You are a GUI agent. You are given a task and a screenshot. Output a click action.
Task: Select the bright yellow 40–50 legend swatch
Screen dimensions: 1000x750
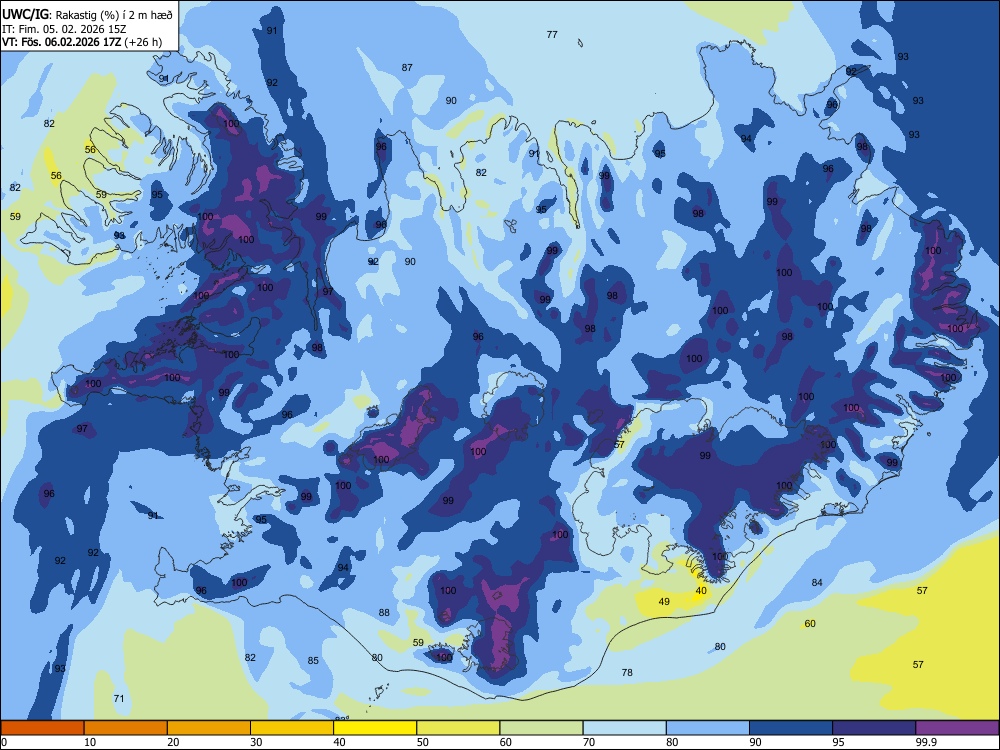click(x=375, y=728)
